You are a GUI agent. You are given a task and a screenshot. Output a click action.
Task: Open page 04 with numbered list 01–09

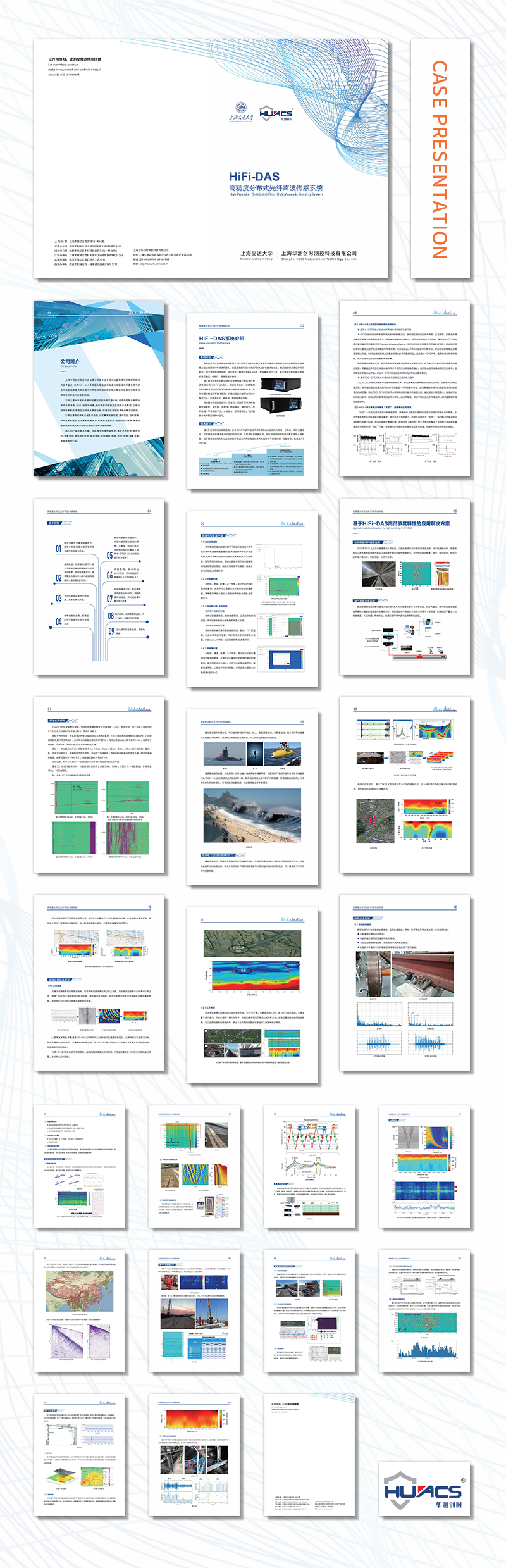pos(100,587)
